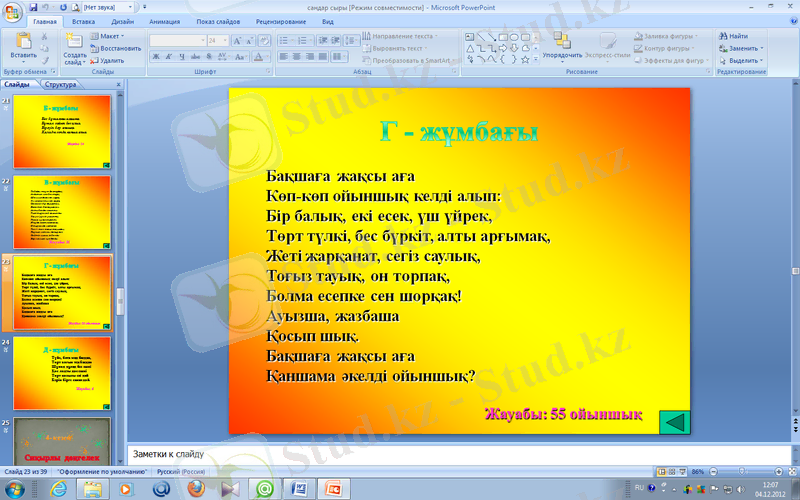Screen dimensions: 800x500
Task: Toggle bold text formatting
Action: (x=156, y=57)
